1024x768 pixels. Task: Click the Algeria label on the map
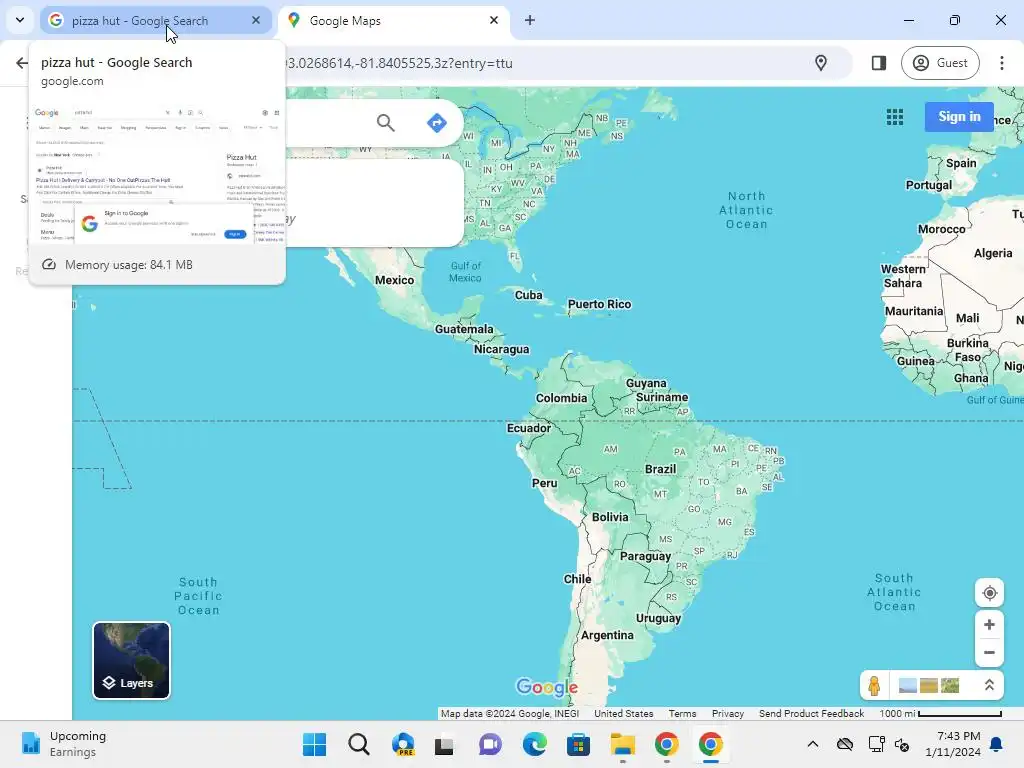point(993,253)
